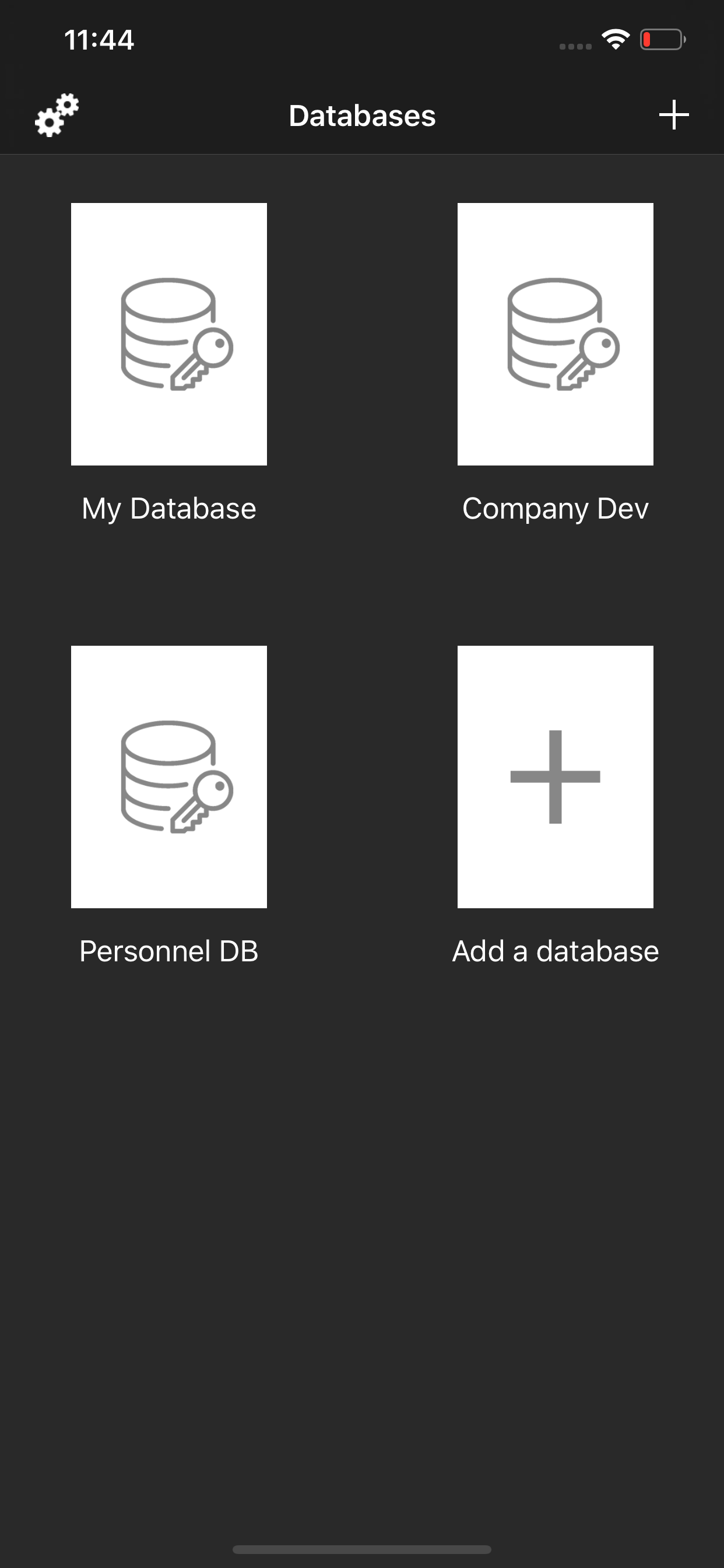Viewport: 724px width, 1568px height.
Task: Tap the low battery indicator icon
Action: (x=662, y=40)
